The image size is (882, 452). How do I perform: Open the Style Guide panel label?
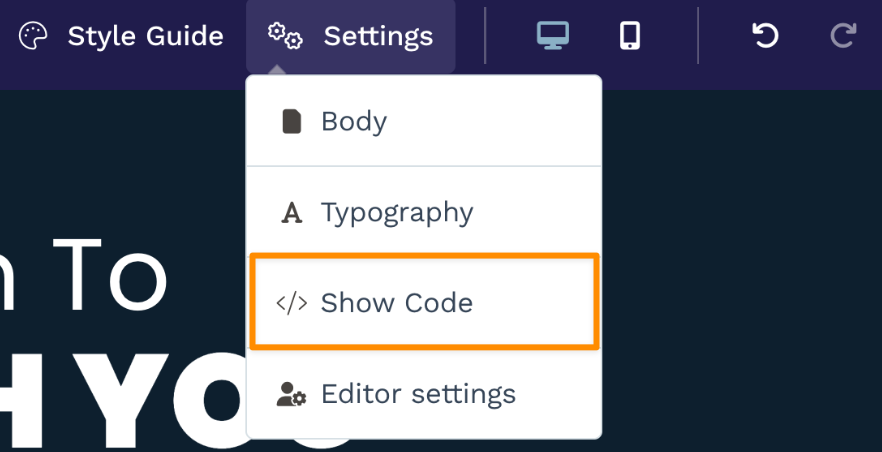pyautogui.click(x=145, y=37)
